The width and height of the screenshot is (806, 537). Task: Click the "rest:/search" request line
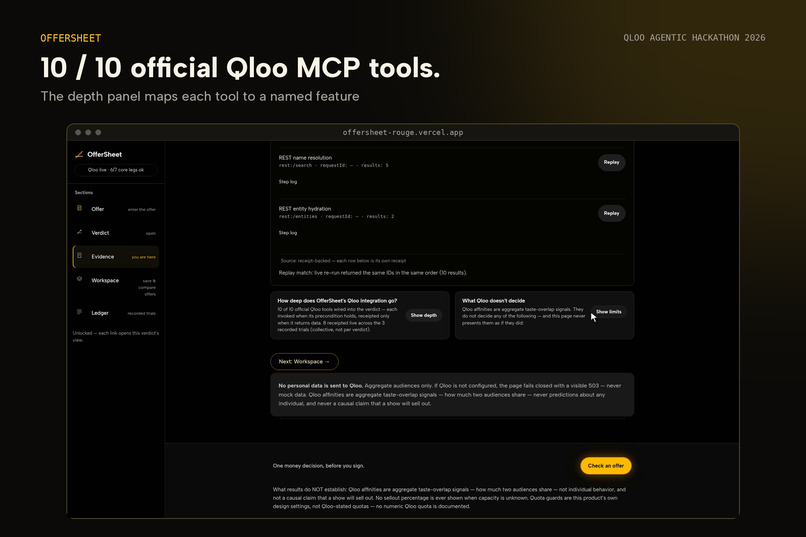(x=334, y=165)
